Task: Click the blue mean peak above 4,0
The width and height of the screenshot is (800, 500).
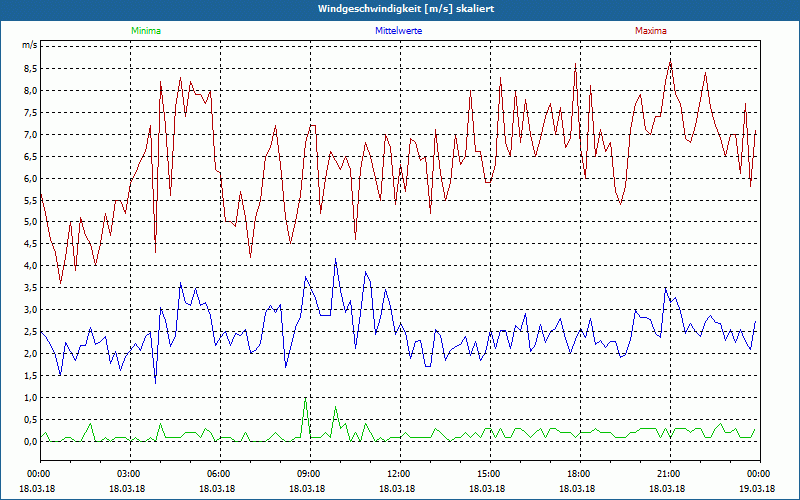Action: pyautogui.click(x=335, y=259)
